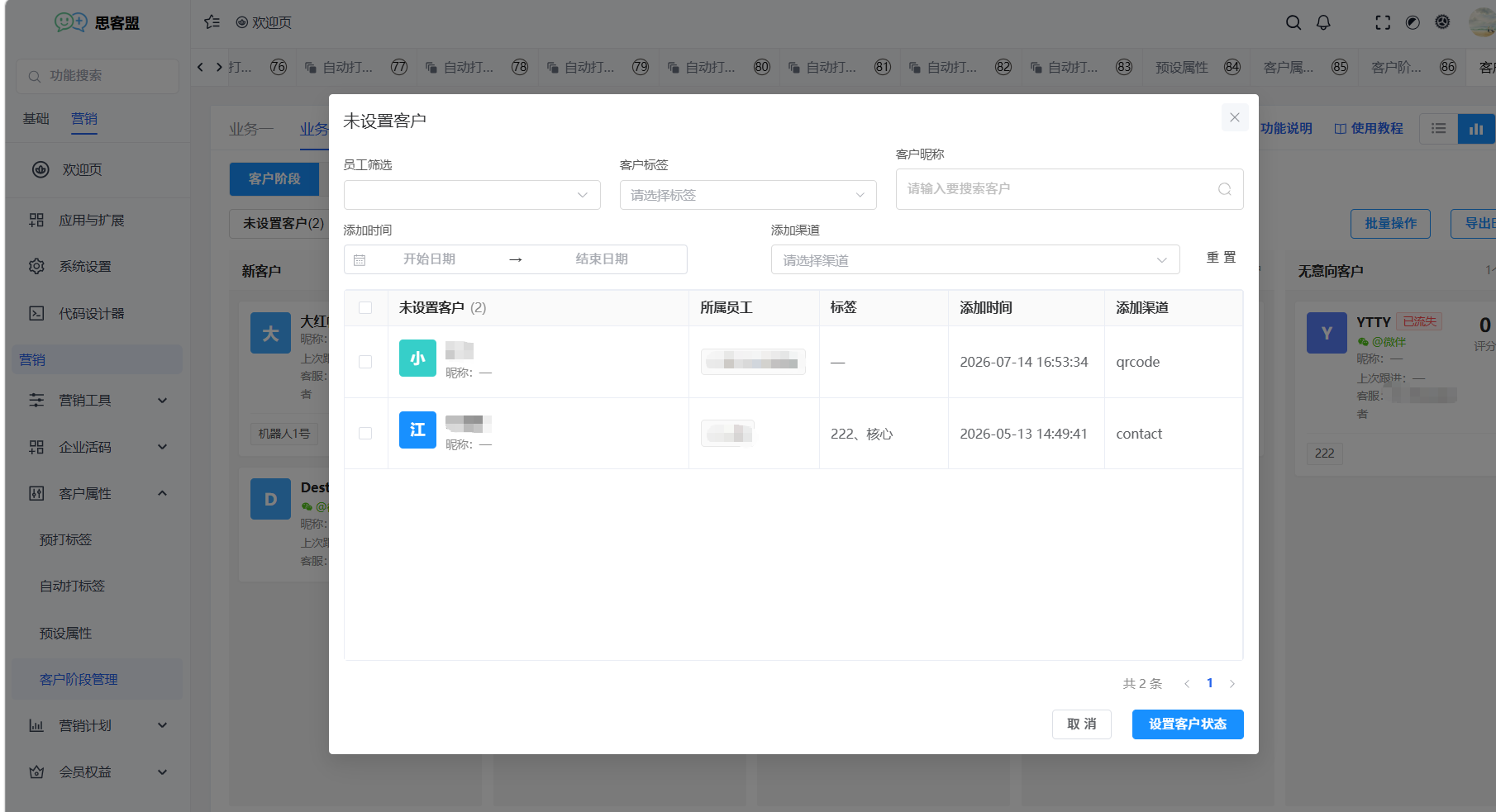1496x812 pixels.
Task: Click the YTTY customer card name
Action: (1374, 322)
